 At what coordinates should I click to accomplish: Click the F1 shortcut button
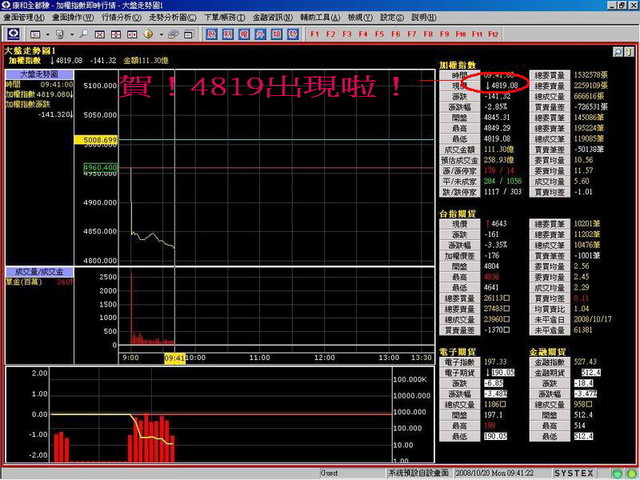(314, 34)
